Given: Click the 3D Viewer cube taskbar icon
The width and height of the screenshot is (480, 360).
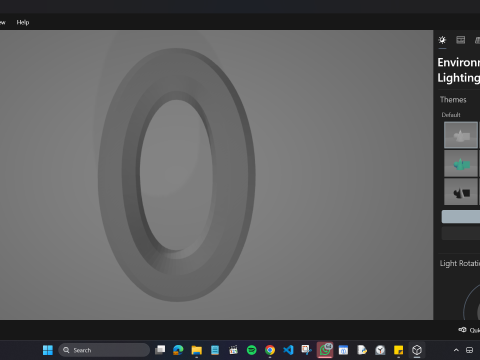Looking at the screenshot, I should [x=417, y=350].
